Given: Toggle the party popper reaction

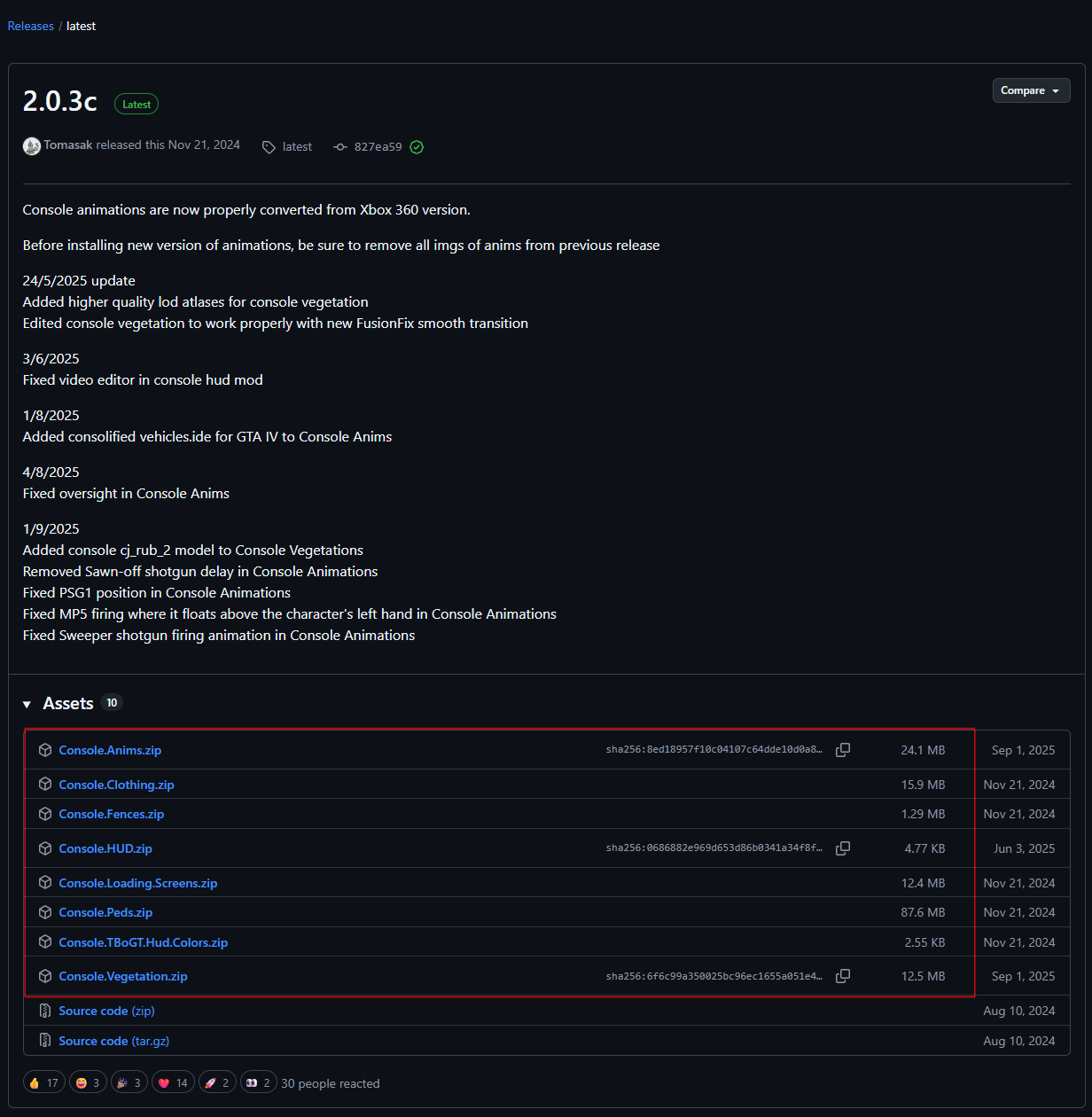Looking at the screenshot, I should coord(129,1082).
